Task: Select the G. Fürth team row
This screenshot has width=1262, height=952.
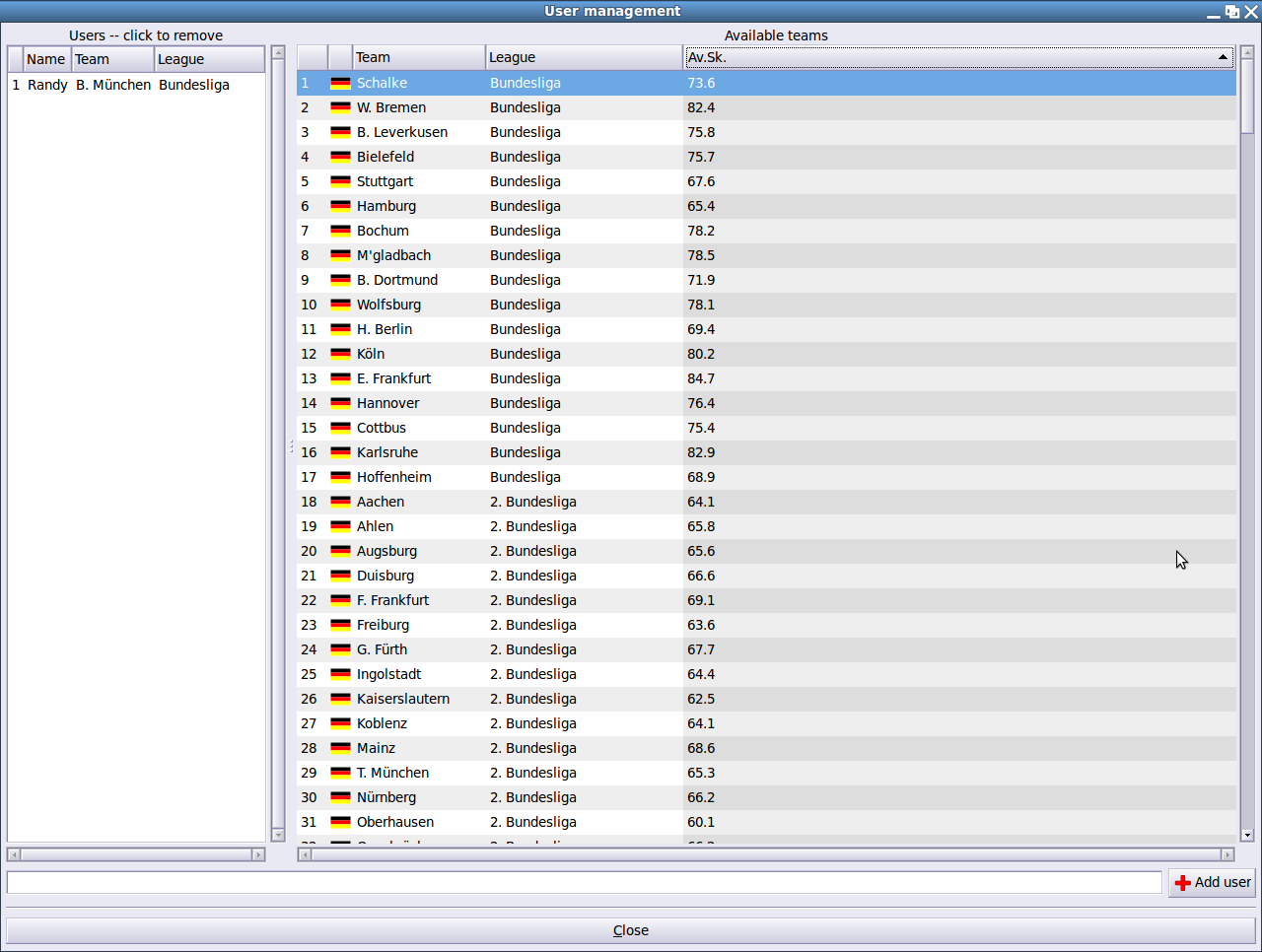Action: 766,649
